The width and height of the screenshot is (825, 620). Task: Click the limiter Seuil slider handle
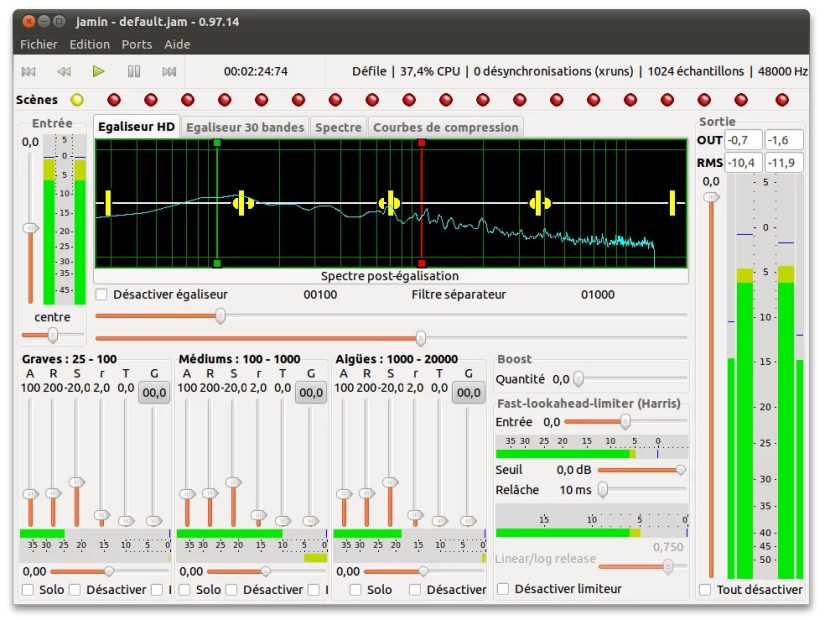coord(681,470)
